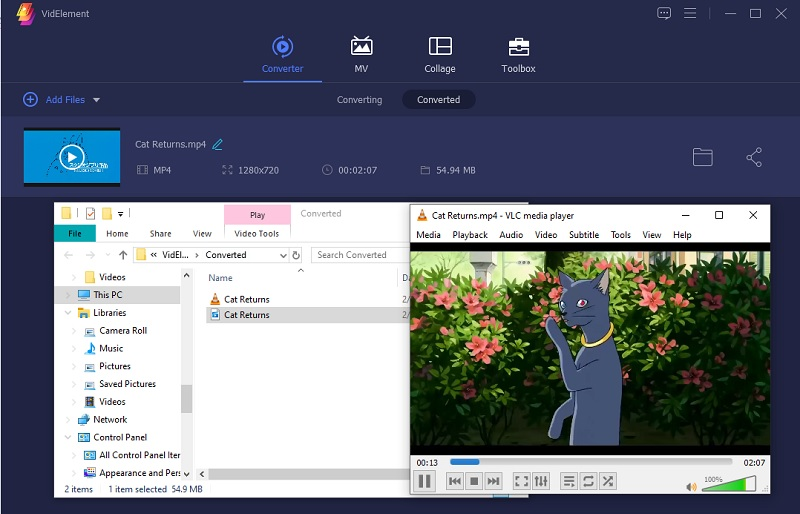Open the VLC Tools menu

tap(620, 235)
